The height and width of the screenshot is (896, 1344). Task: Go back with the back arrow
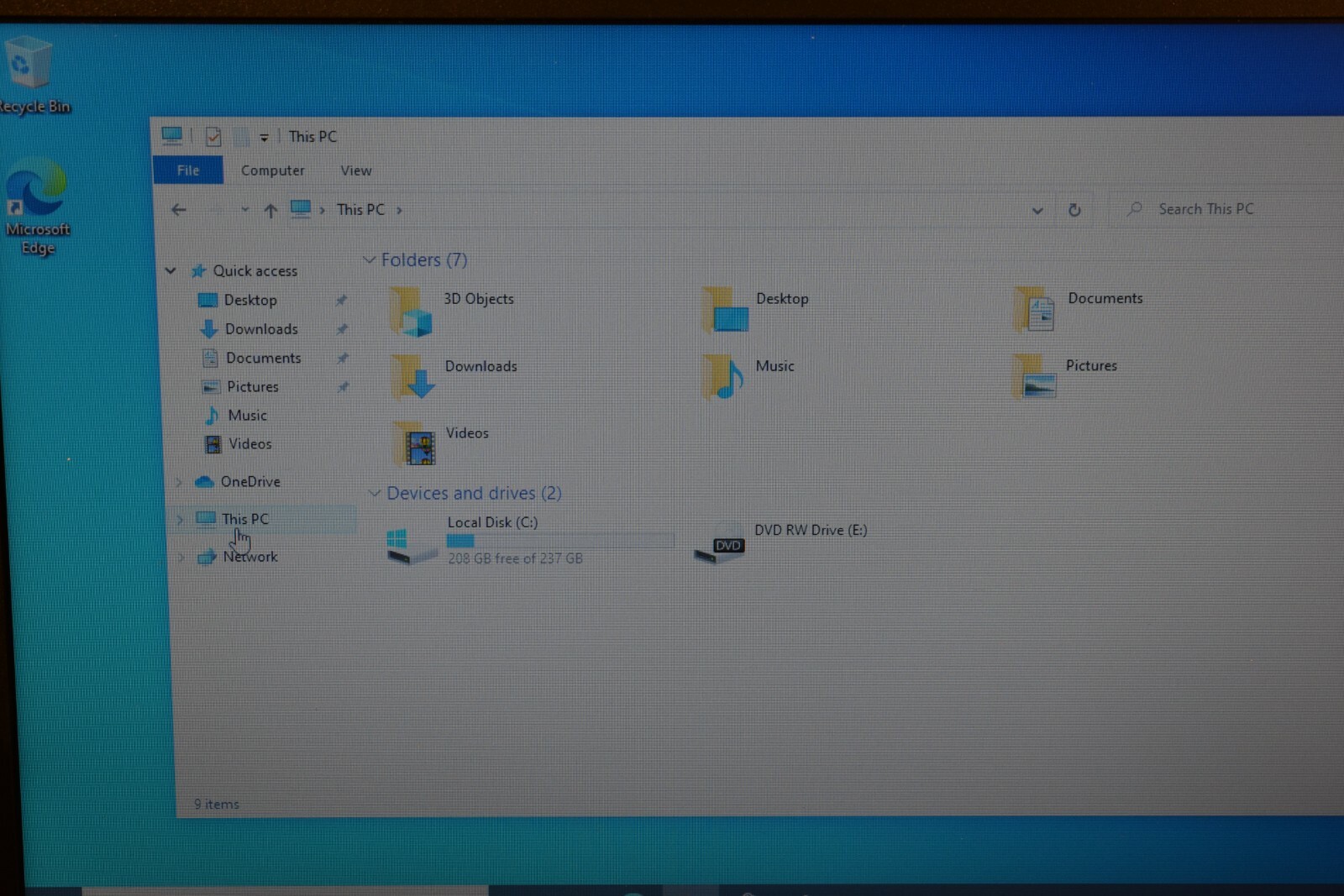tap(179, 210)
